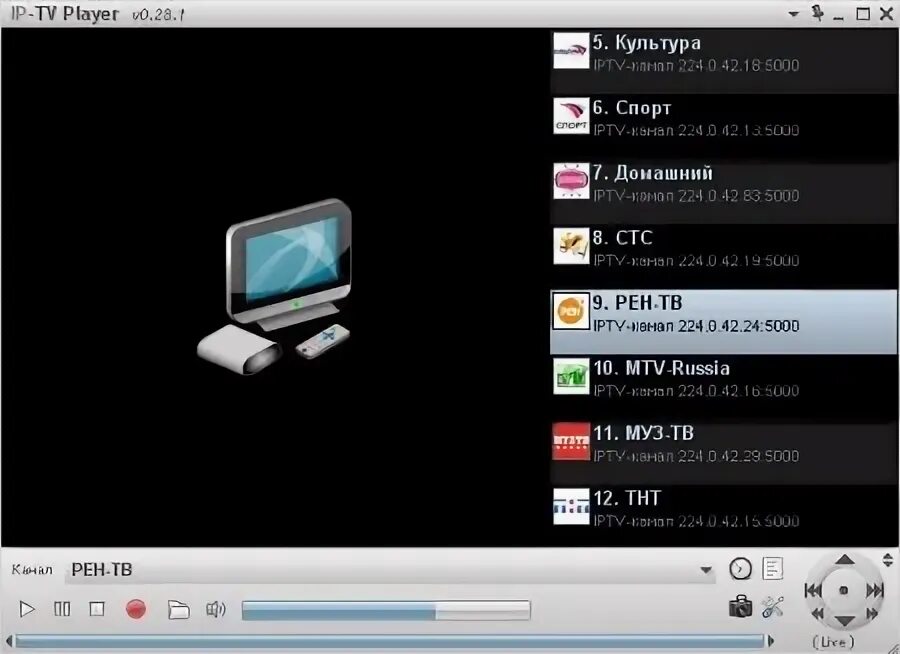Viewport: 900px width, 654px height.
Task: Go to next channel with skip-forward button
Action: (x=875, y=590)
